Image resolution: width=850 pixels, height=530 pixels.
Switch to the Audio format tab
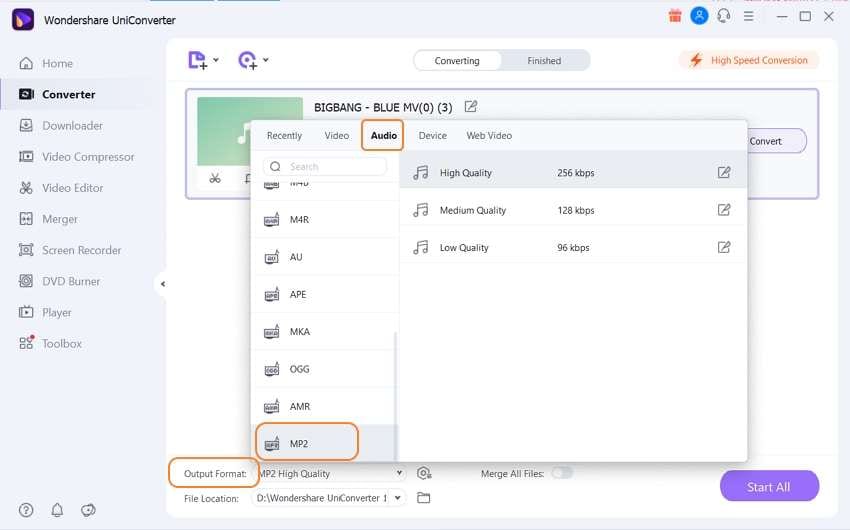tap(384, 135)
